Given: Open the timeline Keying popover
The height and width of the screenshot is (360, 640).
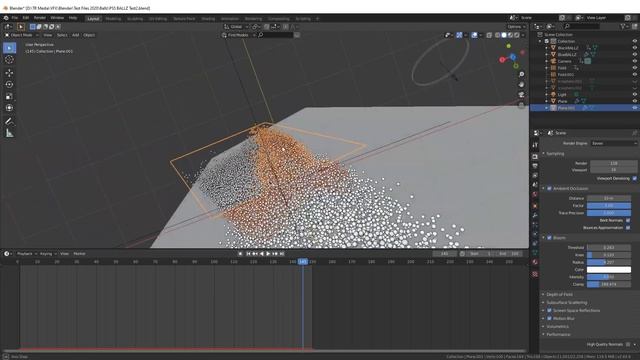Looking at the screenshot, I should tap(48, 254).
